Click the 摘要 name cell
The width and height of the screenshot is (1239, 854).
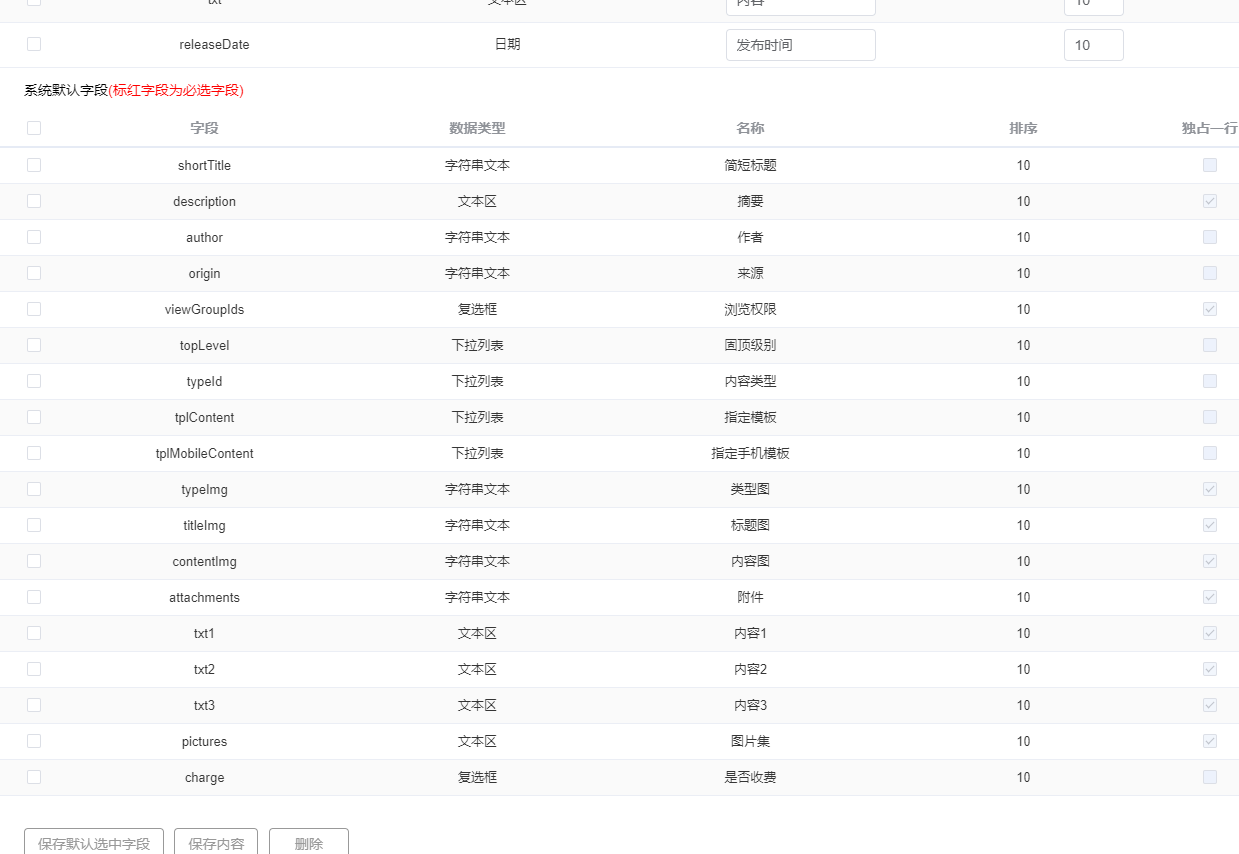(x=750, y=201)
